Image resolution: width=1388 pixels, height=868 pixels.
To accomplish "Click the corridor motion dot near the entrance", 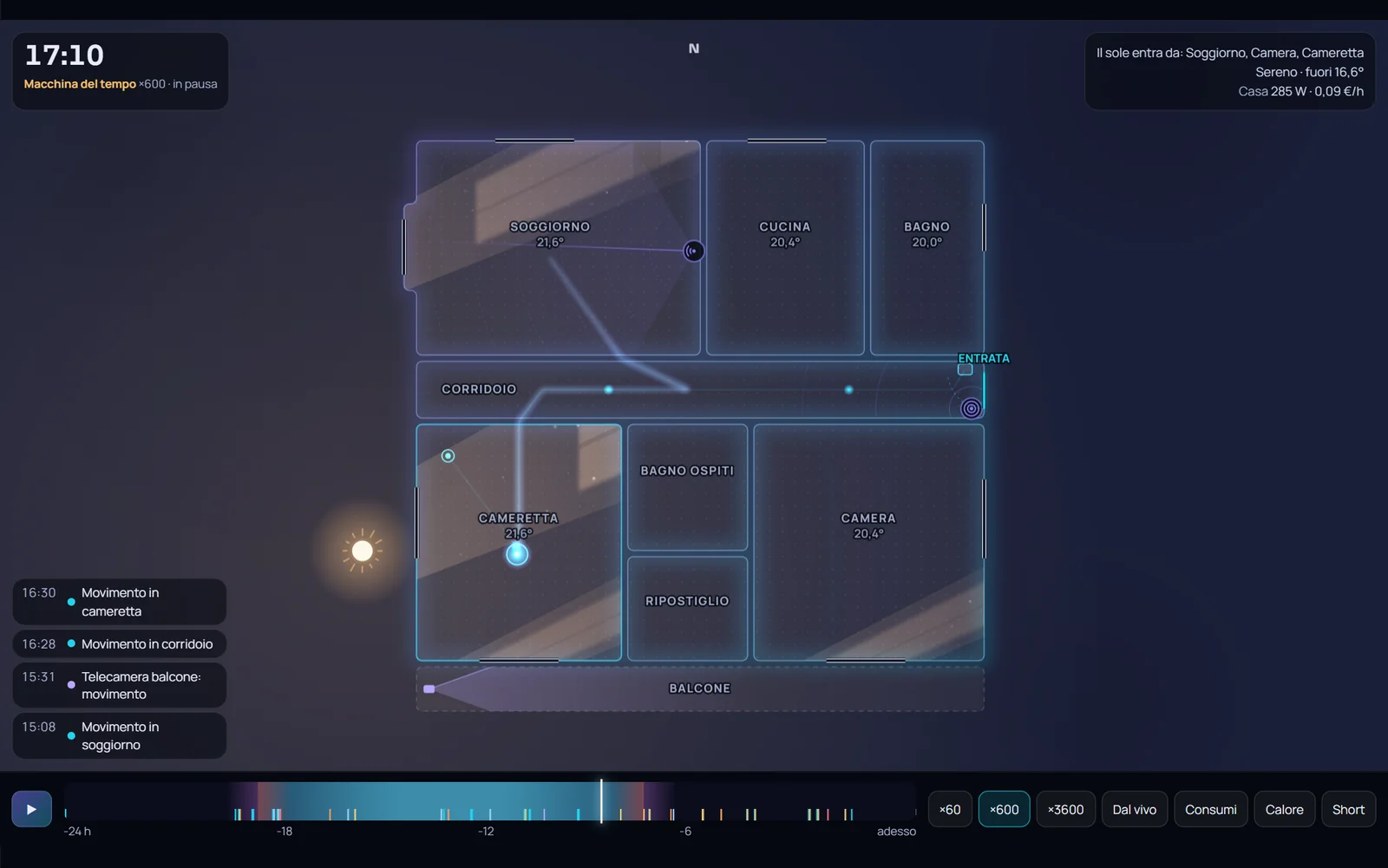I will pyautogui.click(x=848, y=390).
